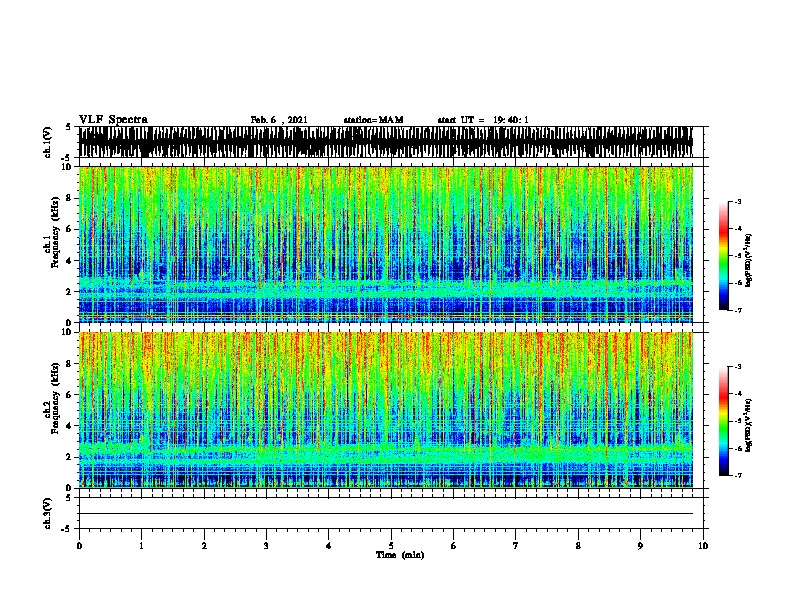Click the "2" minute tick on time axis

204,546
